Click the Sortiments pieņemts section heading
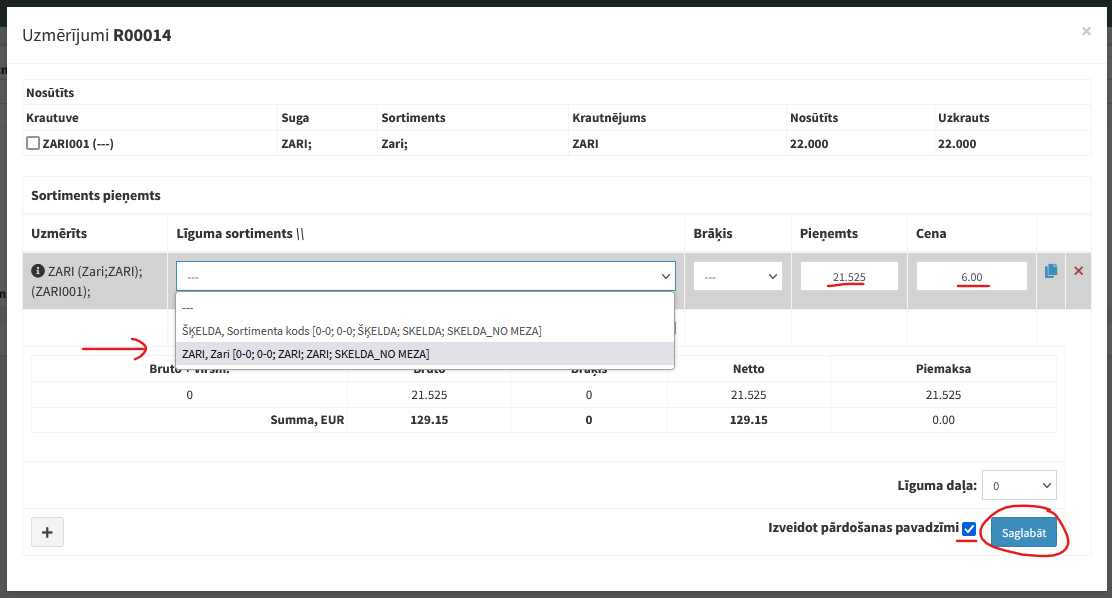 point(96,195)
